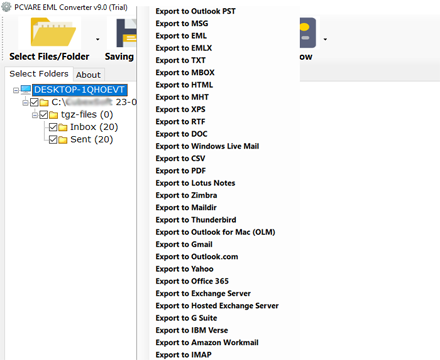Select Export to Zimbra
Image resolution: width=440 pixels, height=360 pixels.
[x=186, y=195]
